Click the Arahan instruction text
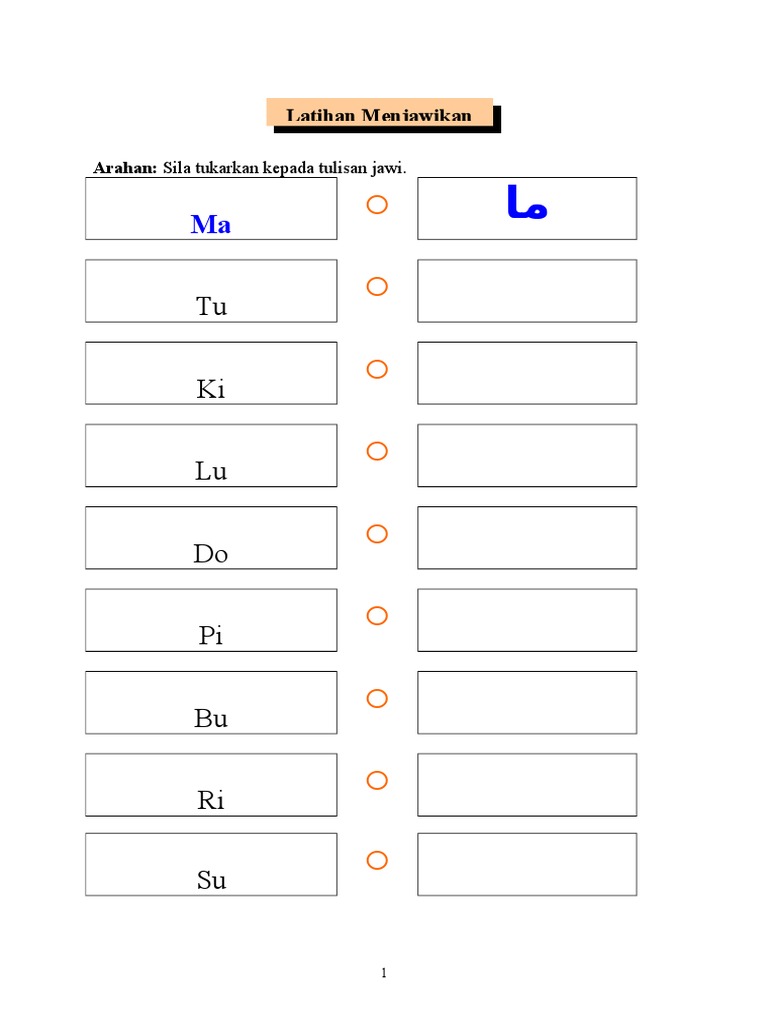Viewport: 768px width, 1024px height. click(249, 168)
